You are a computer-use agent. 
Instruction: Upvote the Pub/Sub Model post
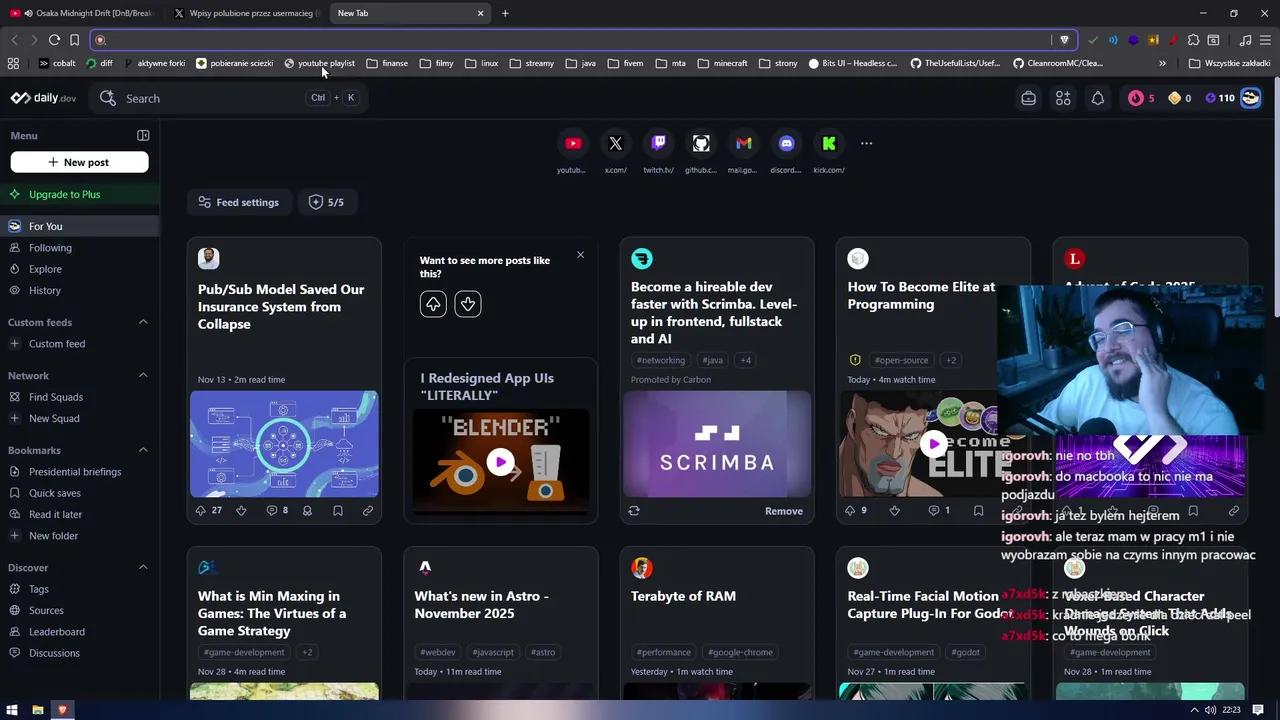tap(209, 510)
